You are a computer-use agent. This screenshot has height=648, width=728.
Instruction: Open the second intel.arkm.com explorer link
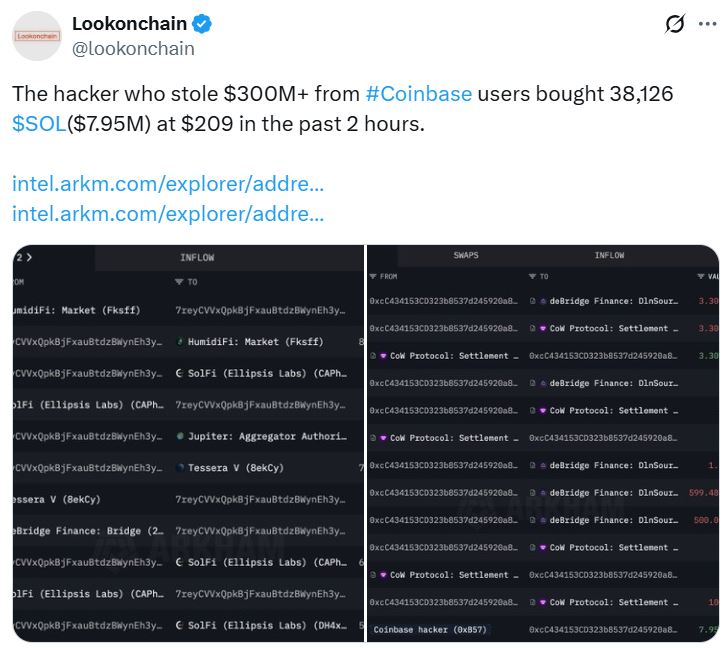coord(168,214)
